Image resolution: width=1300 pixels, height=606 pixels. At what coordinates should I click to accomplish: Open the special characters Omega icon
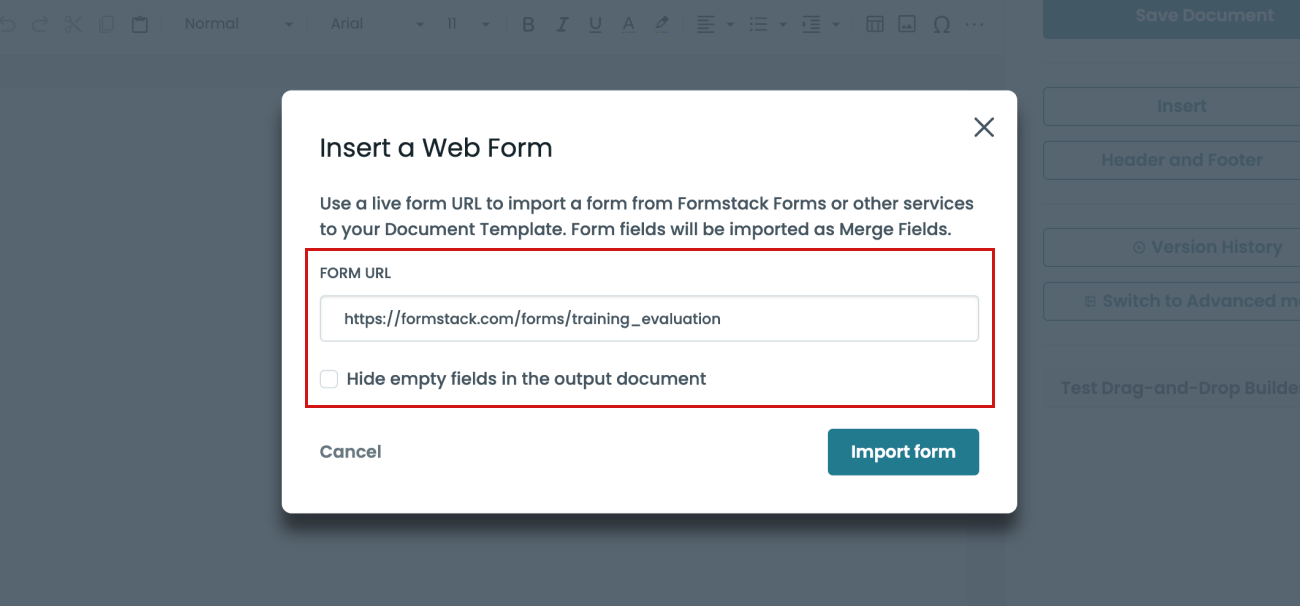941,25
